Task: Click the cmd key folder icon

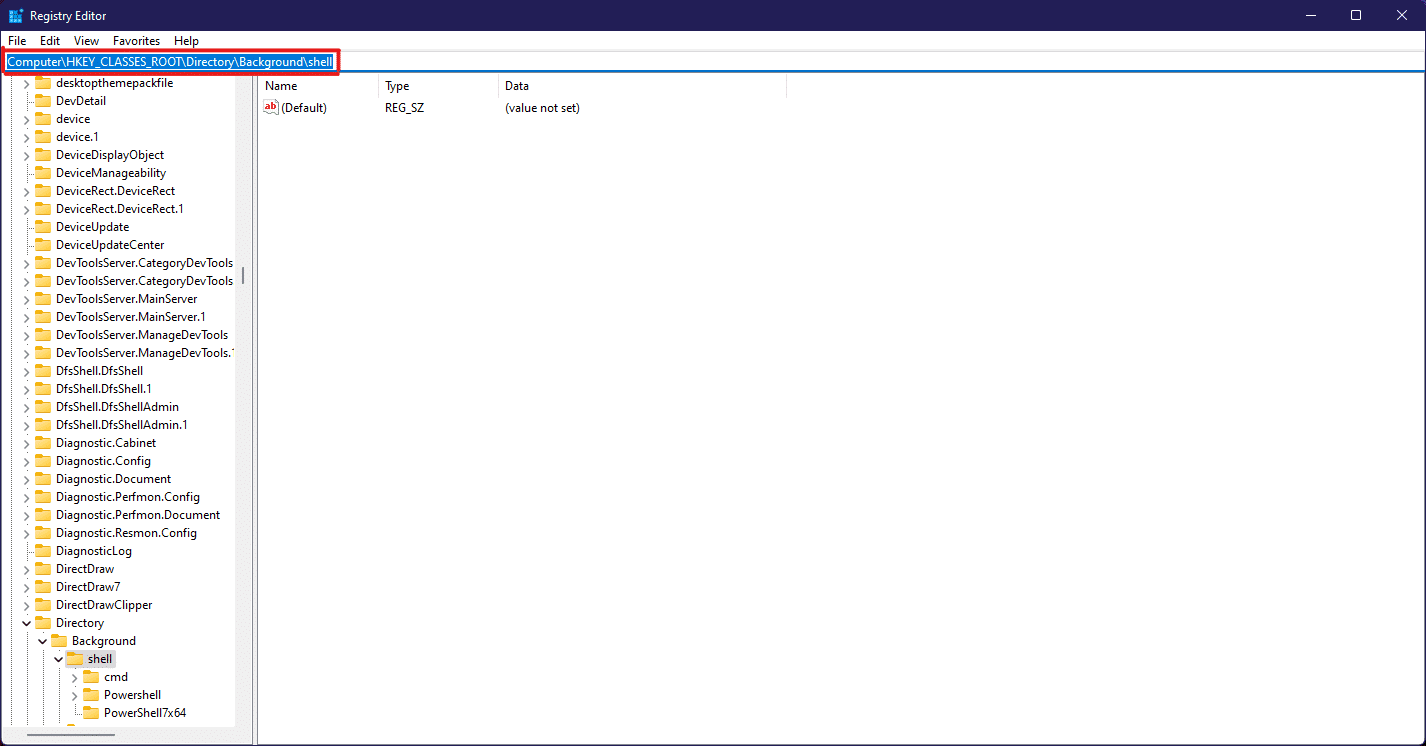Action: click(x=90, y=677)
